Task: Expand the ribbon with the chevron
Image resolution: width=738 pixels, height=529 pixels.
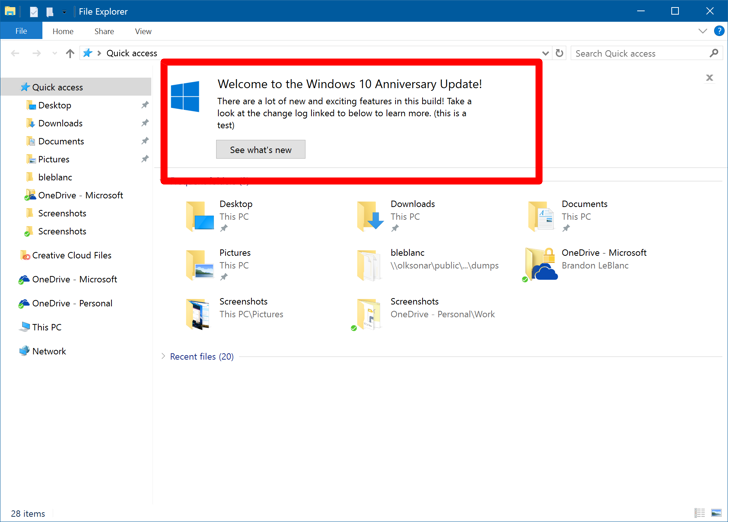Action: coord(703,31)
